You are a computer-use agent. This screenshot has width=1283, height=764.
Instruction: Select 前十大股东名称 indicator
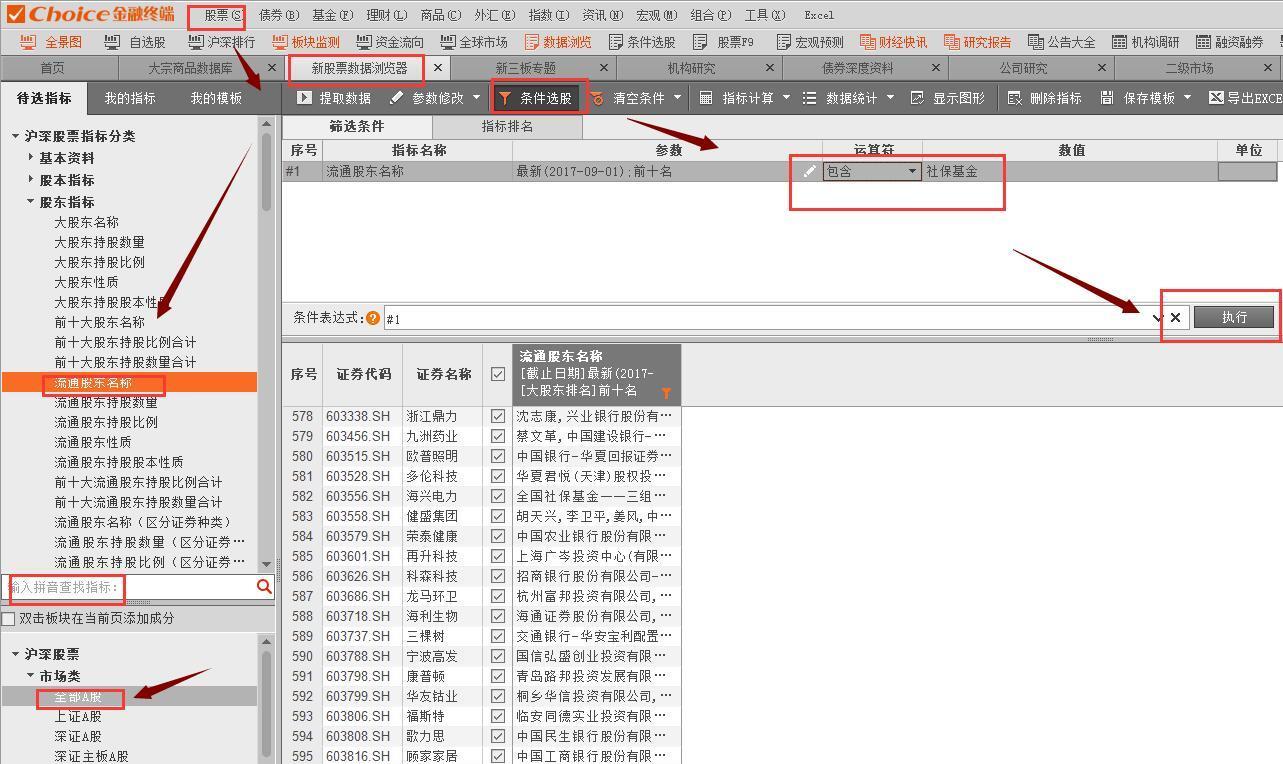click(x=99, y=322)
